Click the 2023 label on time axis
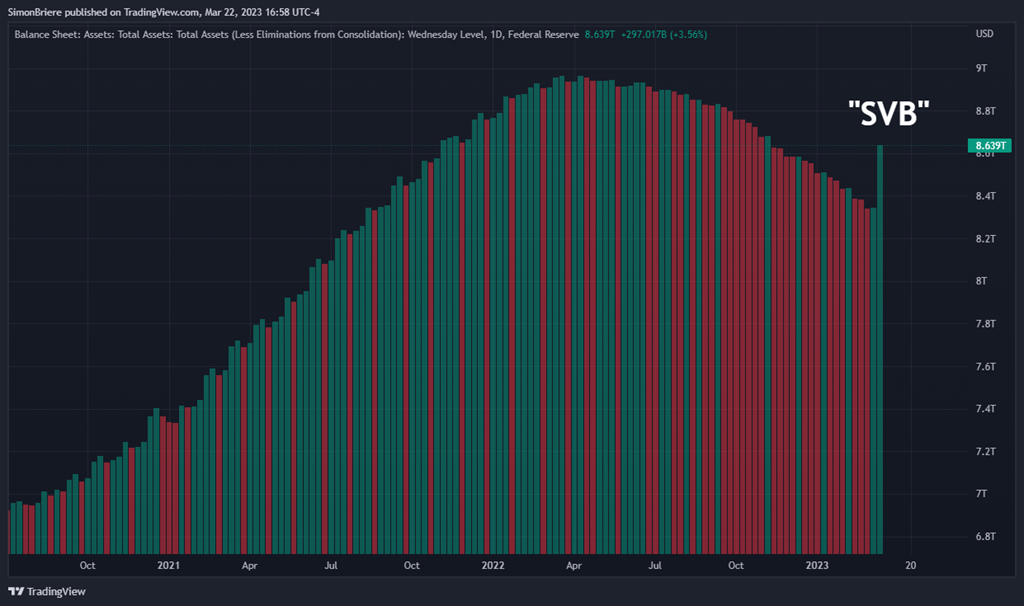This screenshot has width=1024, height=606. [817, 565]
